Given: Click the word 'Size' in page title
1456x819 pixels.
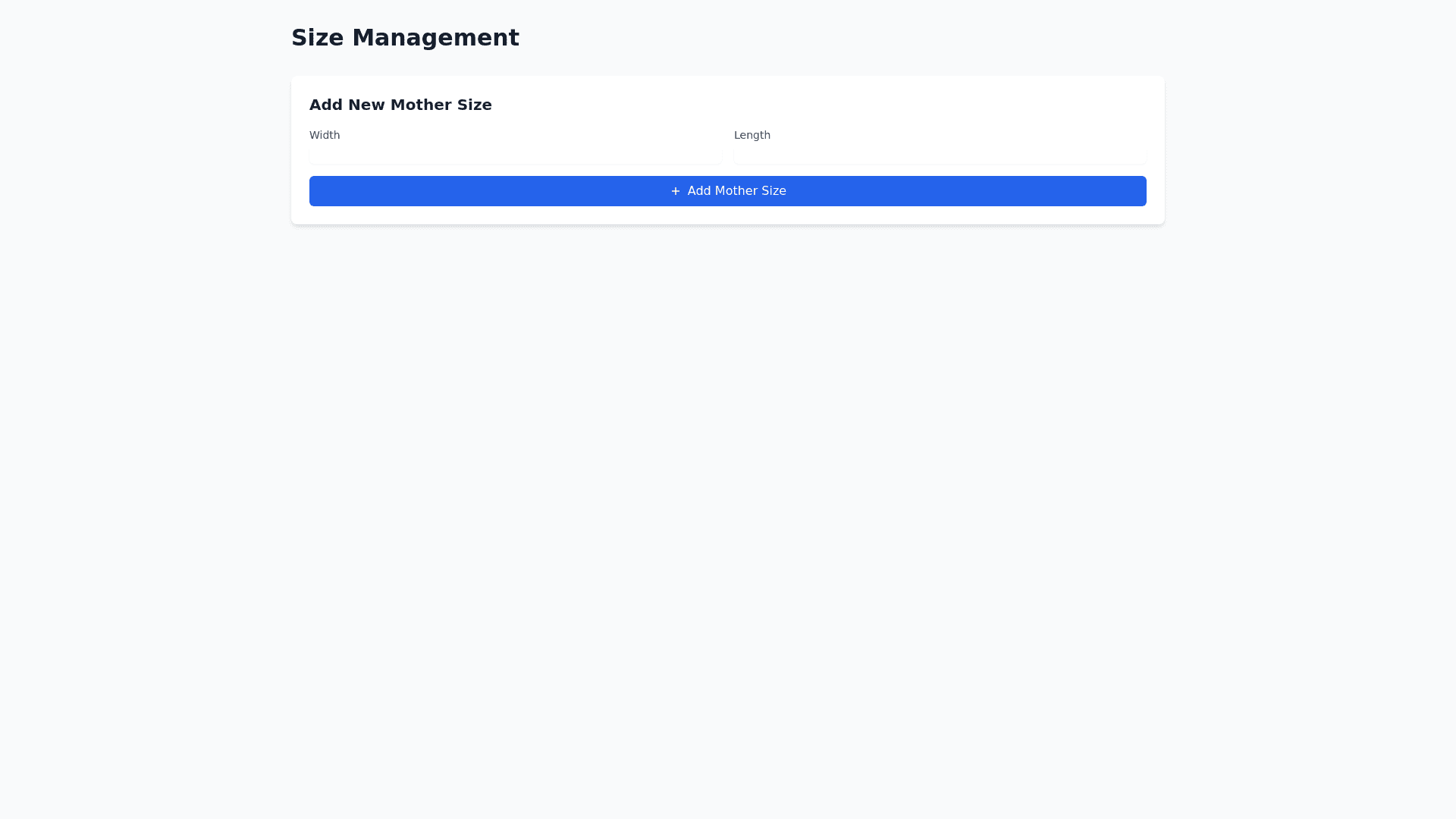Looking at the screenshot, I should tap(317, 38).
